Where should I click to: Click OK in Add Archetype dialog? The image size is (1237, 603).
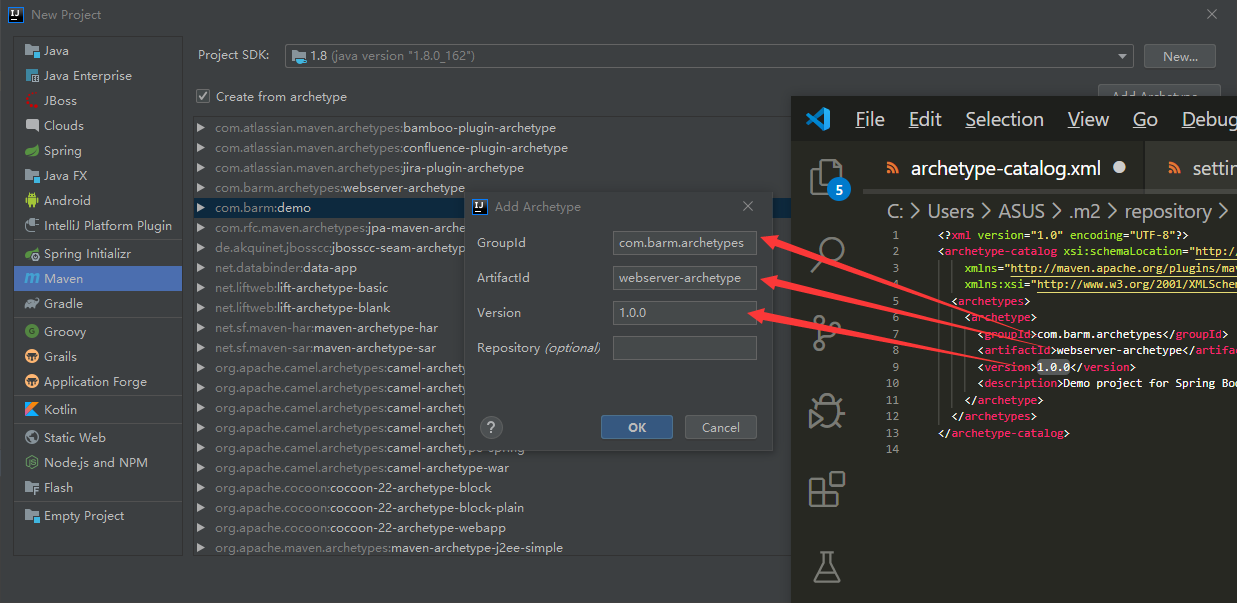(x=637, y=427)
